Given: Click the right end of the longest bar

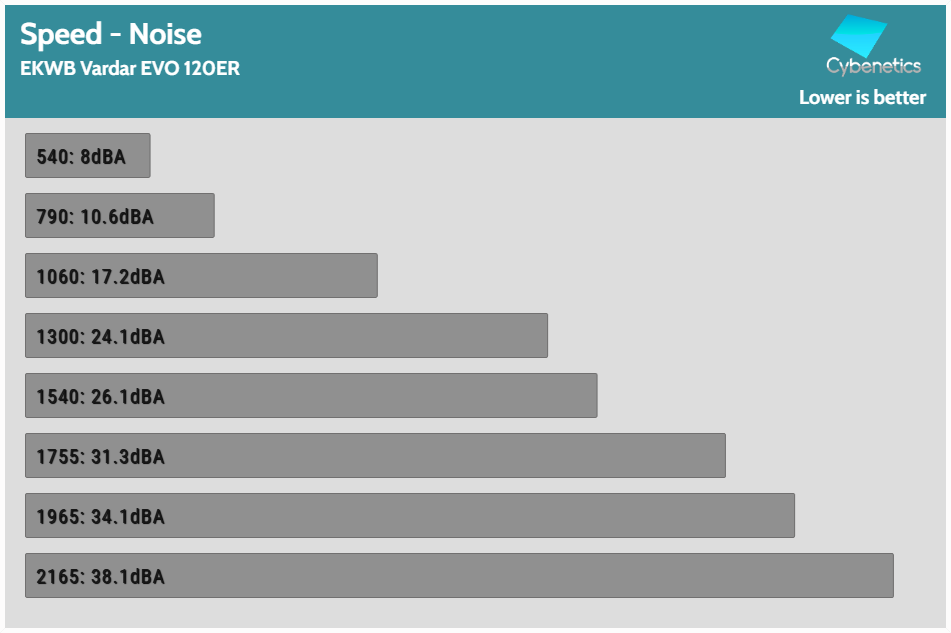Looking at the screenshot, I should [887, 576].
